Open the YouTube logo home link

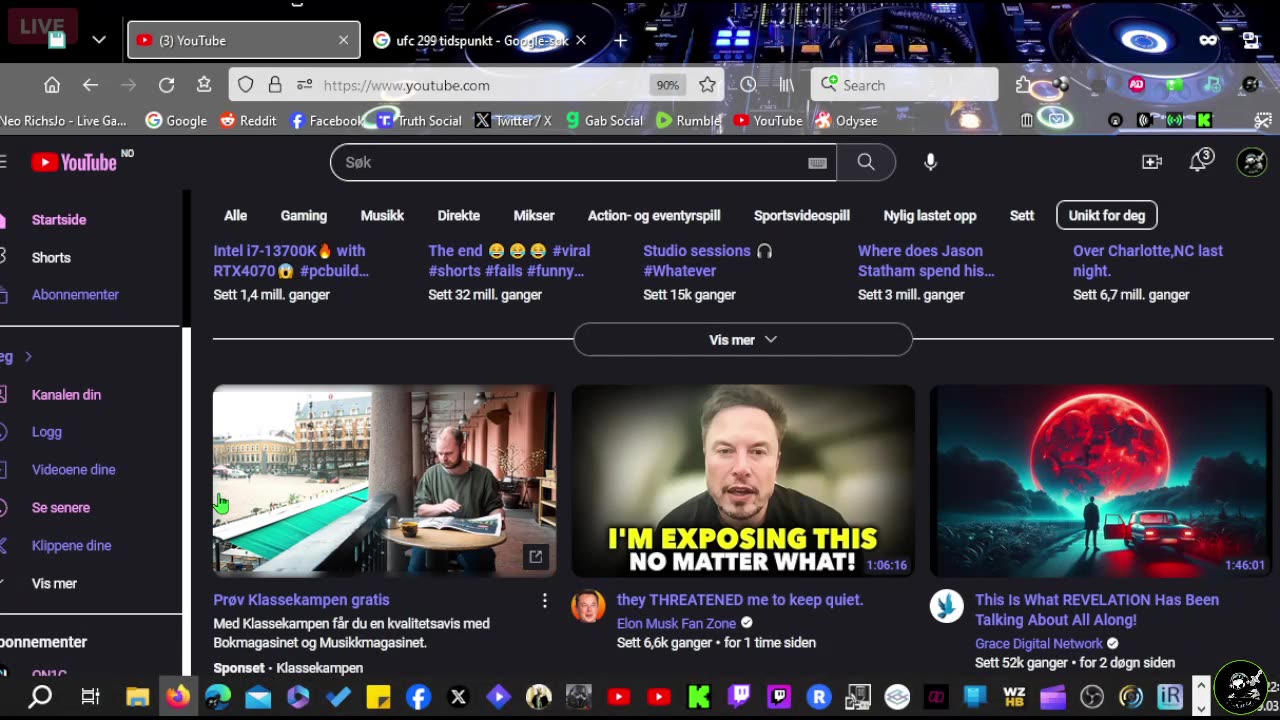[x=75, y=162]
